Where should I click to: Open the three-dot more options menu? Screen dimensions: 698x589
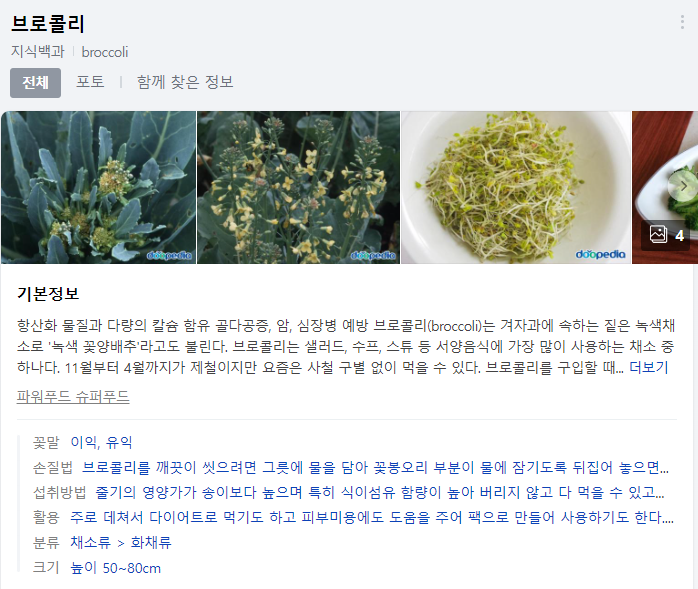[x=682, y=22]
